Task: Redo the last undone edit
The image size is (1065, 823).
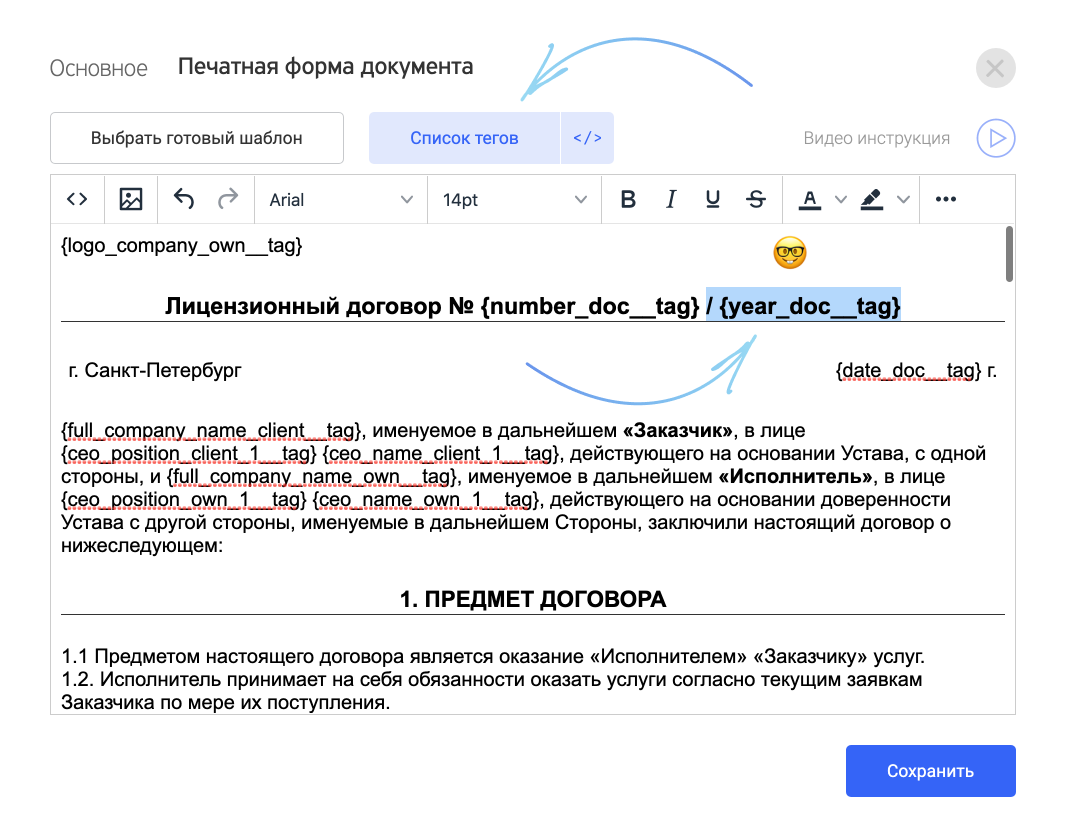Action: pos(228,199)
